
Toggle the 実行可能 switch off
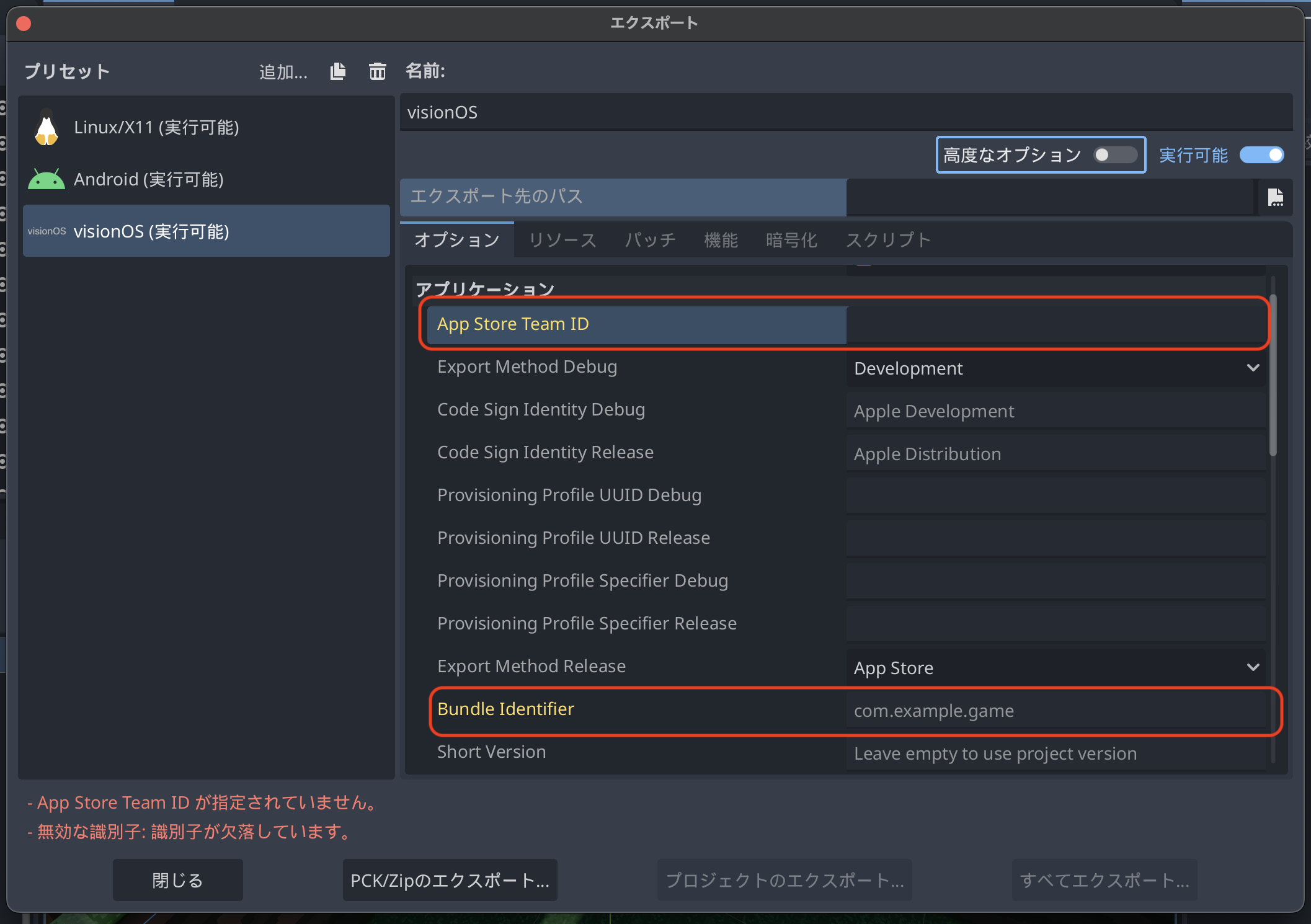click(1261, 154)
